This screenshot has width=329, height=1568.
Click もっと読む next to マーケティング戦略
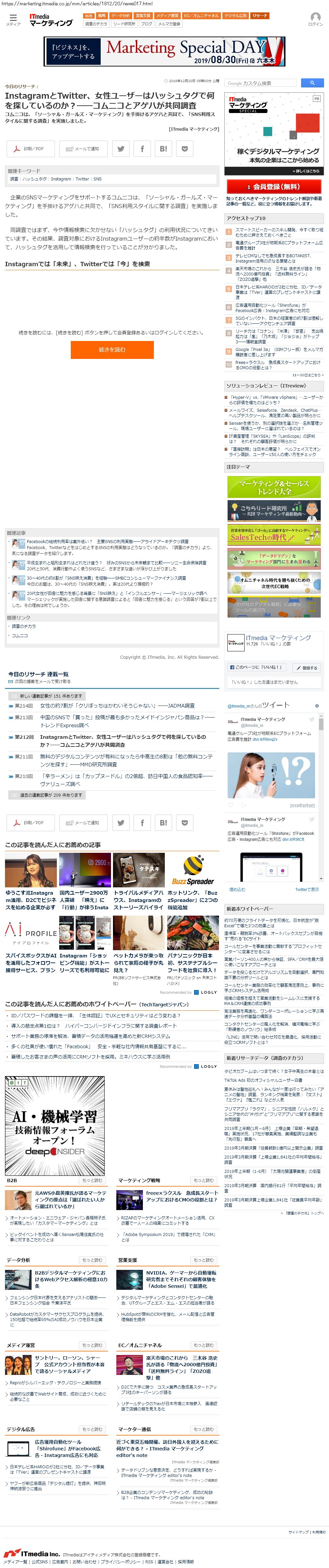tap(203, 1180)
